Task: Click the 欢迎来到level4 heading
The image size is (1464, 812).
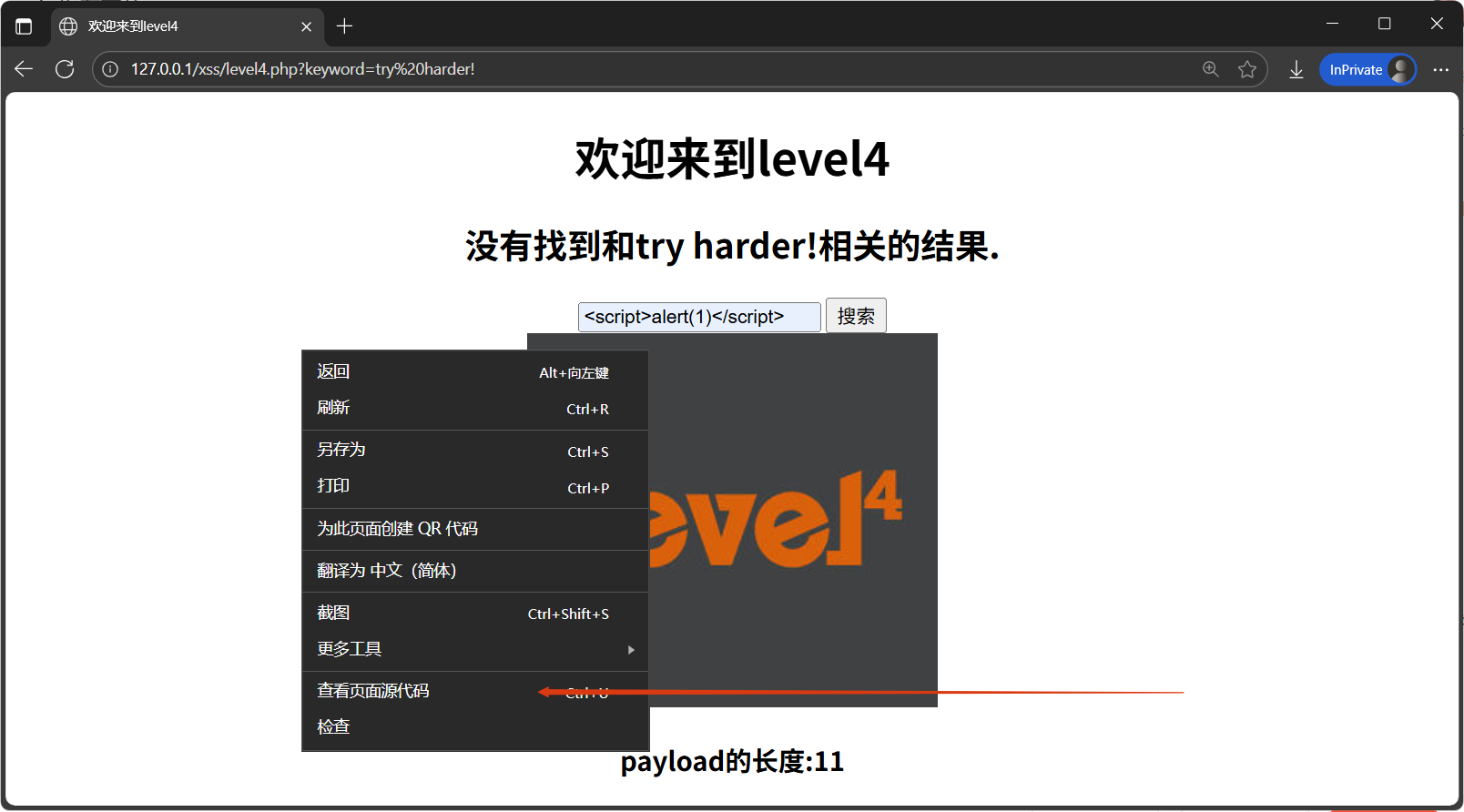Action: (732, 159)
